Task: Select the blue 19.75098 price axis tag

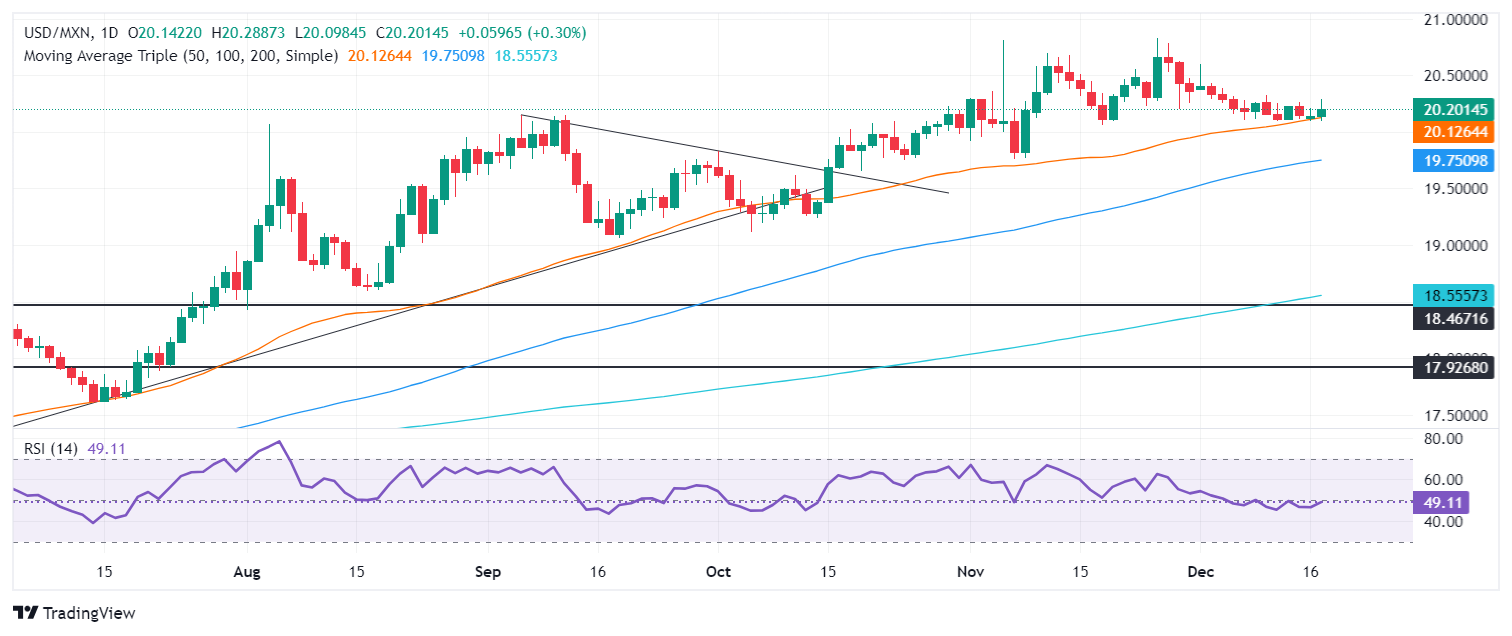Action: tap(1455, 160)
